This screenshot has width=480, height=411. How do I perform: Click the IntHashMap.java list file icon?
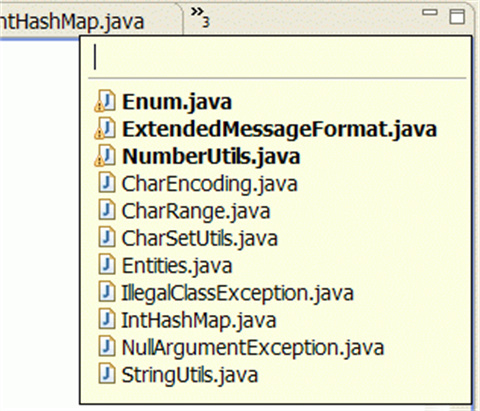pos(107,320)
